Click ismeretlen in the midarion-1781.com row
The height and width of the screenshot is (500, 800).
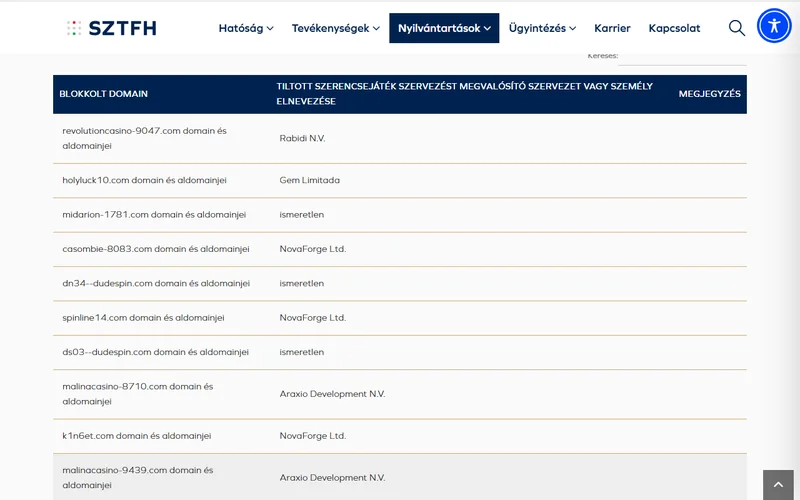tap(302, 215)
